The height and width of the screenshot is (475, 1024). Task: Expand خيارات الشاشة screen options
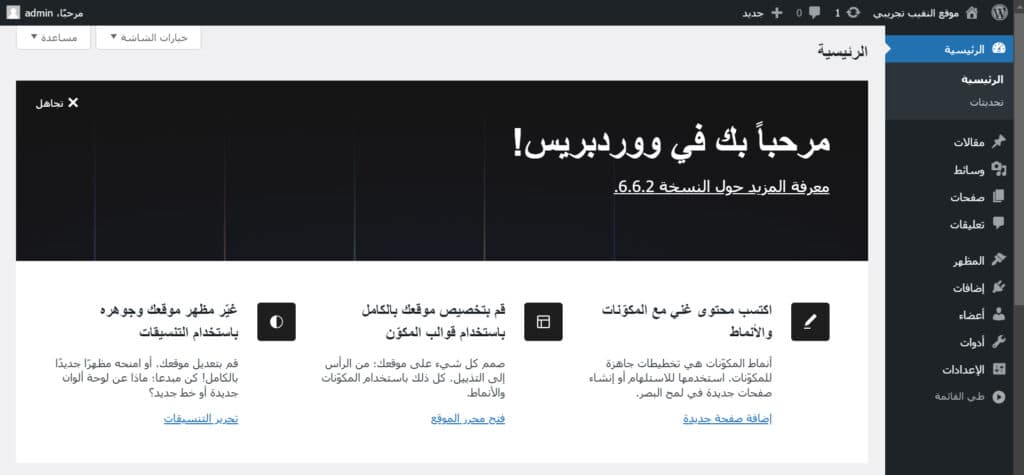coord(148,37)
